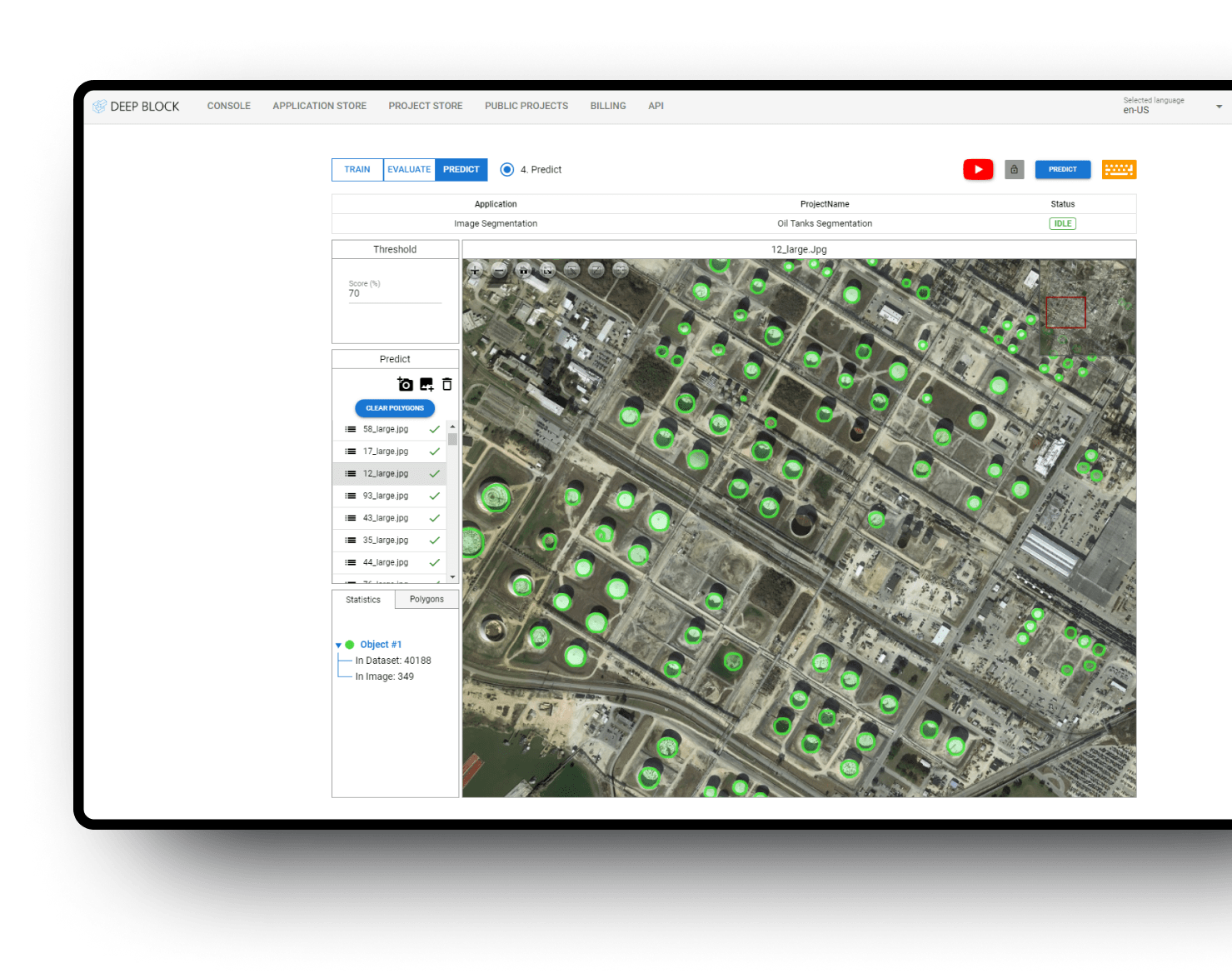Select the 4. Predict radio button
Viewport: 1232px width, 973px height.
click(507, 169)
